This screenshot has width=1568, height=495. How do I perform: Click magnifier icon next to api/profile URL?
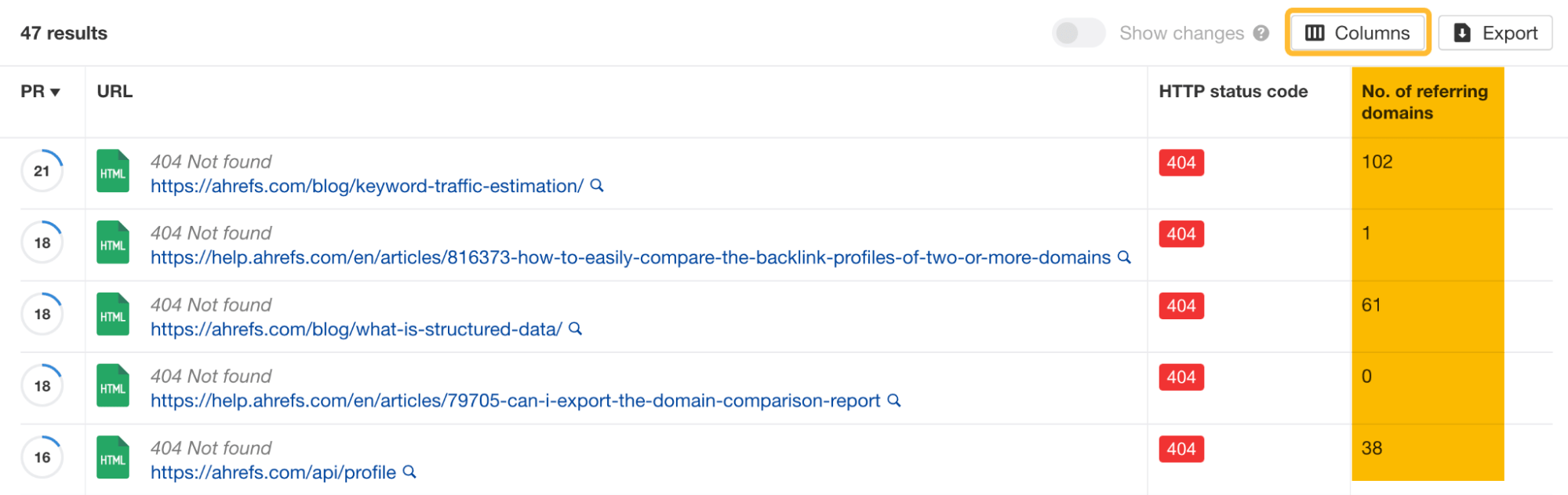[x=409, y=472]
